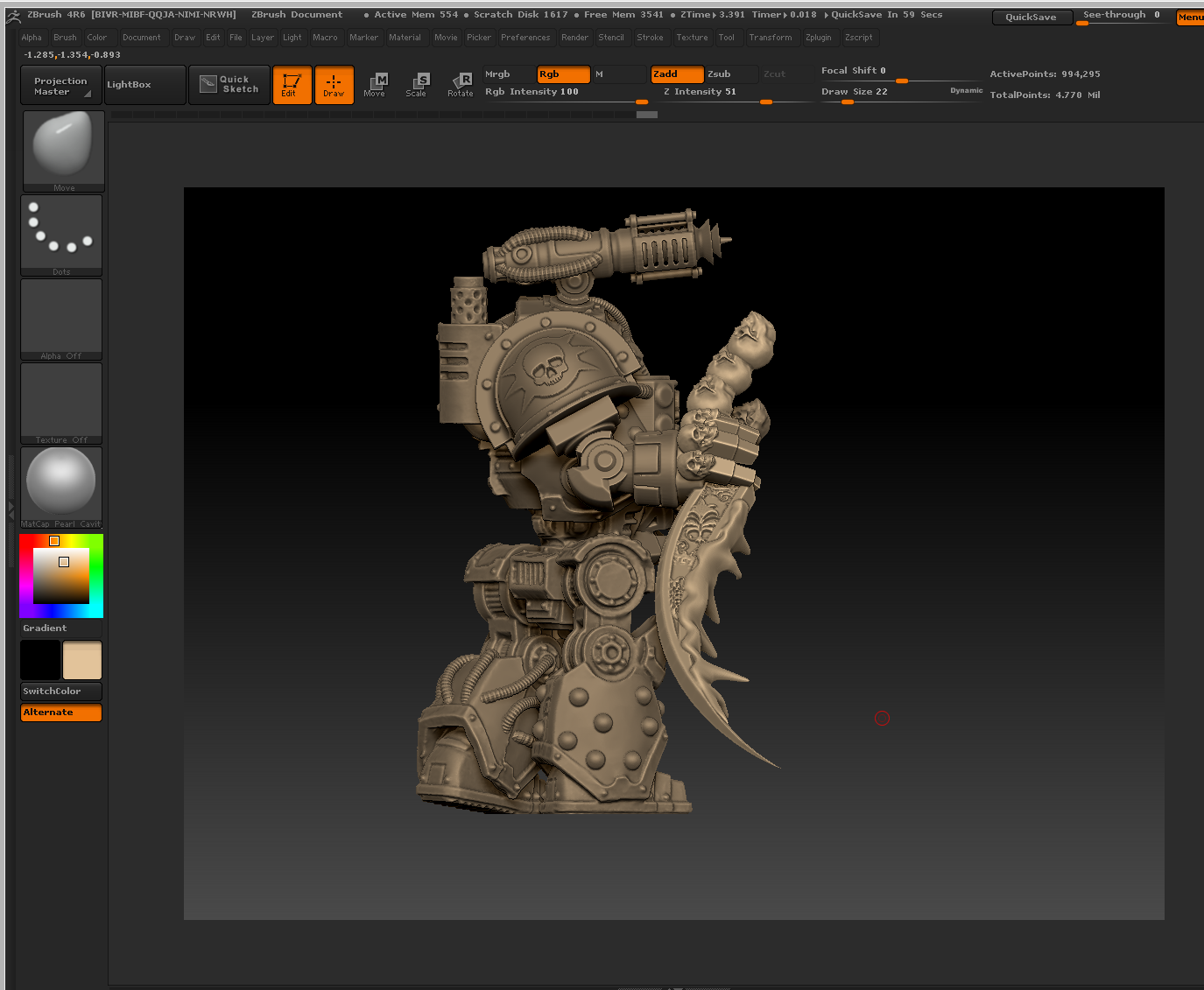Open Quick Sketch
This screenshot has height=990, width=1204.
coord(229,85)
